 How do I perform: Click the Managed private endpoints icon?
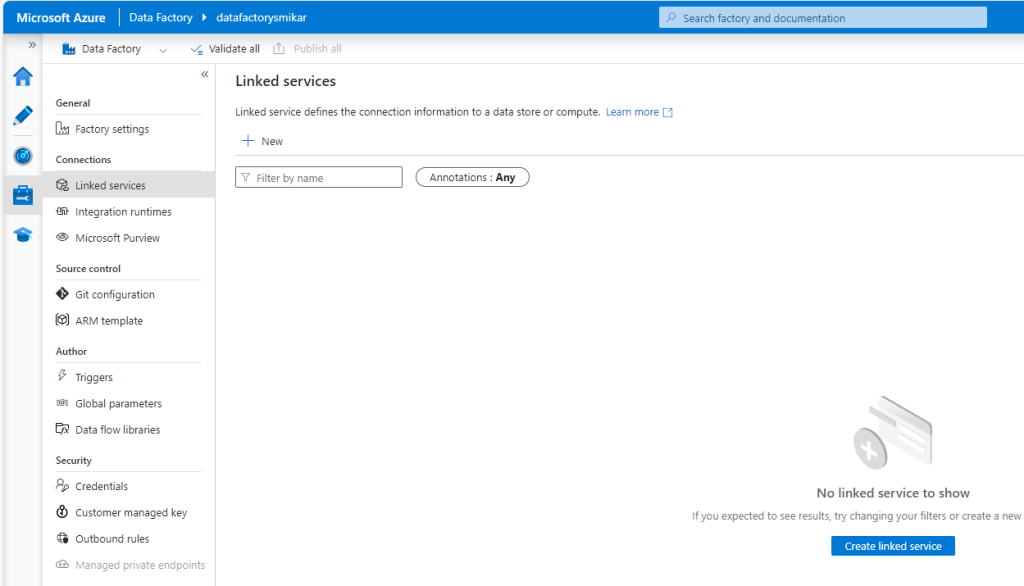[62, 564]
